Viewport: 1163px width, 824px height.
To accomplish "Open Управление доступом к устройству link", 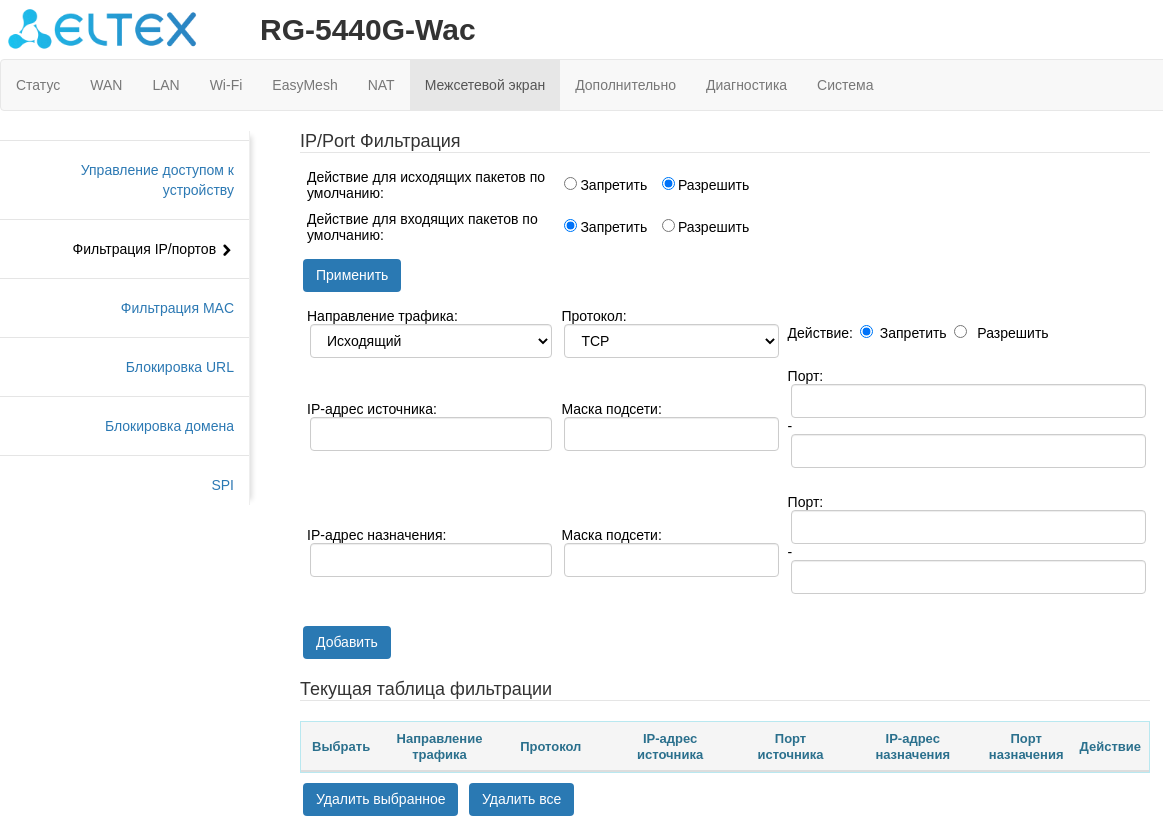I will pos(157,180).
